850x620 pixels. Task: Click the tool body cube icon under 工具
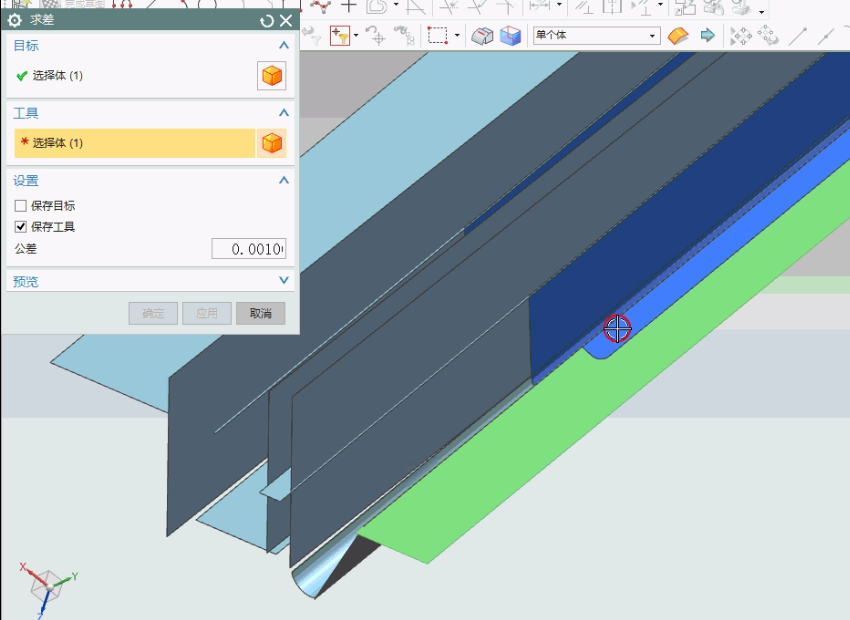(272, 143)
